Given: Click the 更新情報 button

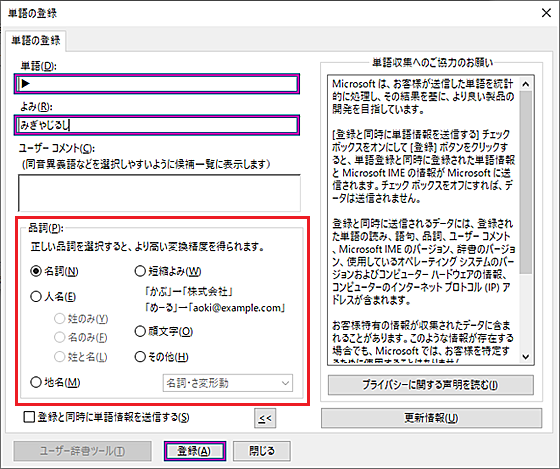Looking at the screenshot, I should click(431, 418).
